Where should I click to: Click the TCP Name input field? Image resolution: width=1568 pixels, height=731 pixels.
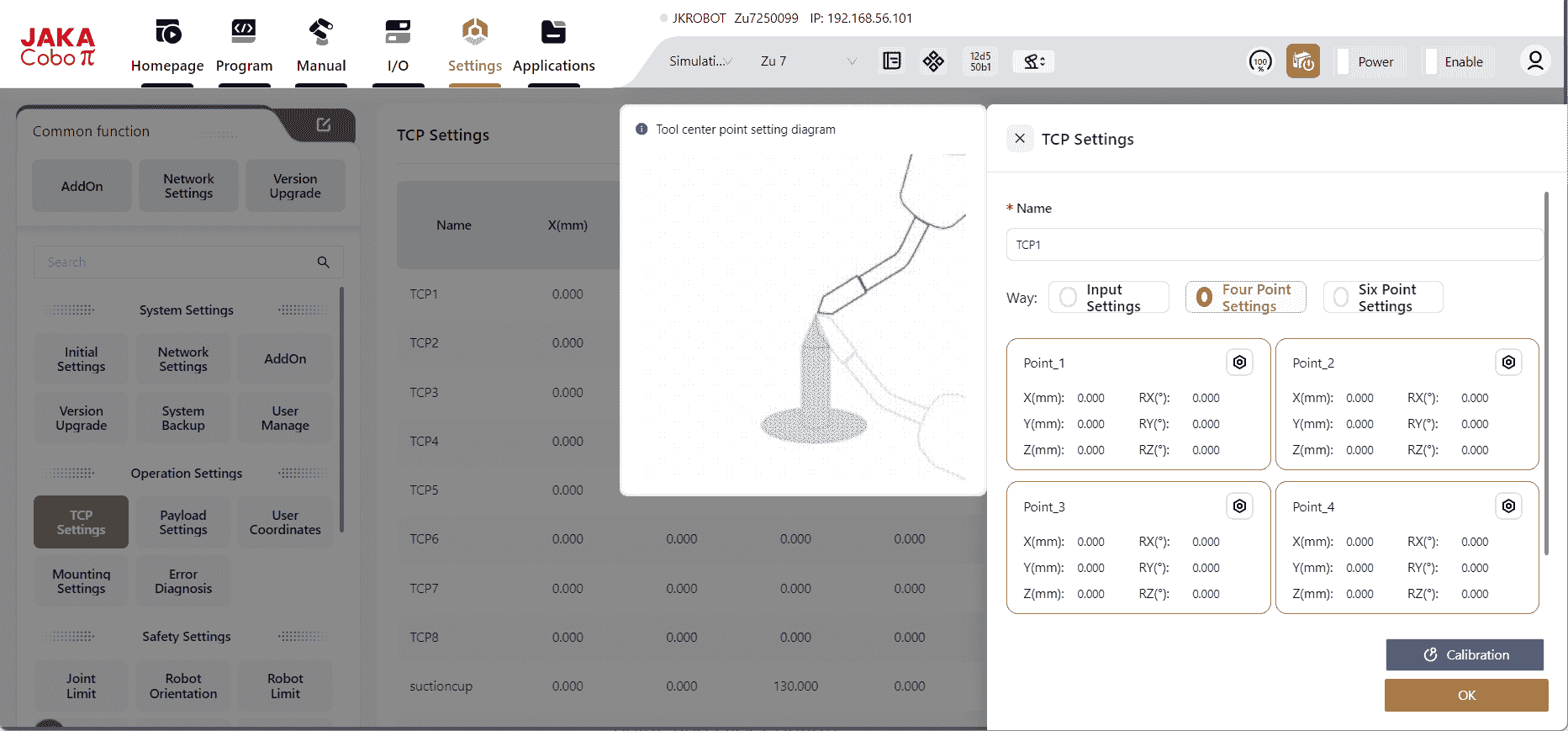(x=1274, y=245)
